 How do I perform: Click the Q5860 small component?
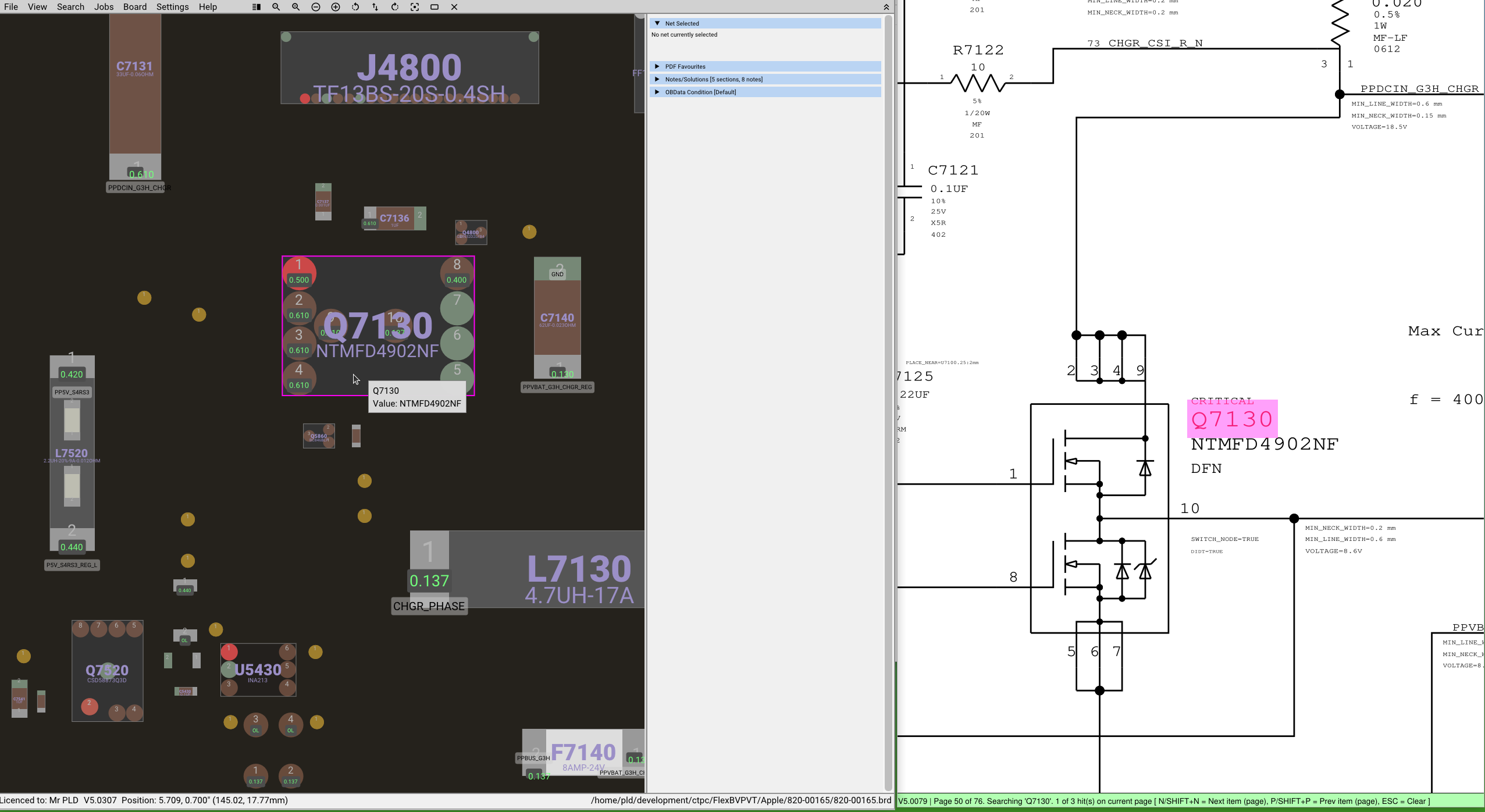[x=319, y=436]
